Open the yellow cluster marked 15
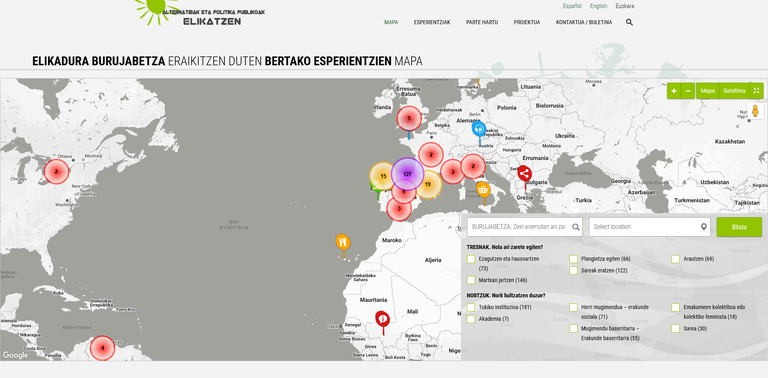Screen dimensions: 768x378 coord(382,176)
